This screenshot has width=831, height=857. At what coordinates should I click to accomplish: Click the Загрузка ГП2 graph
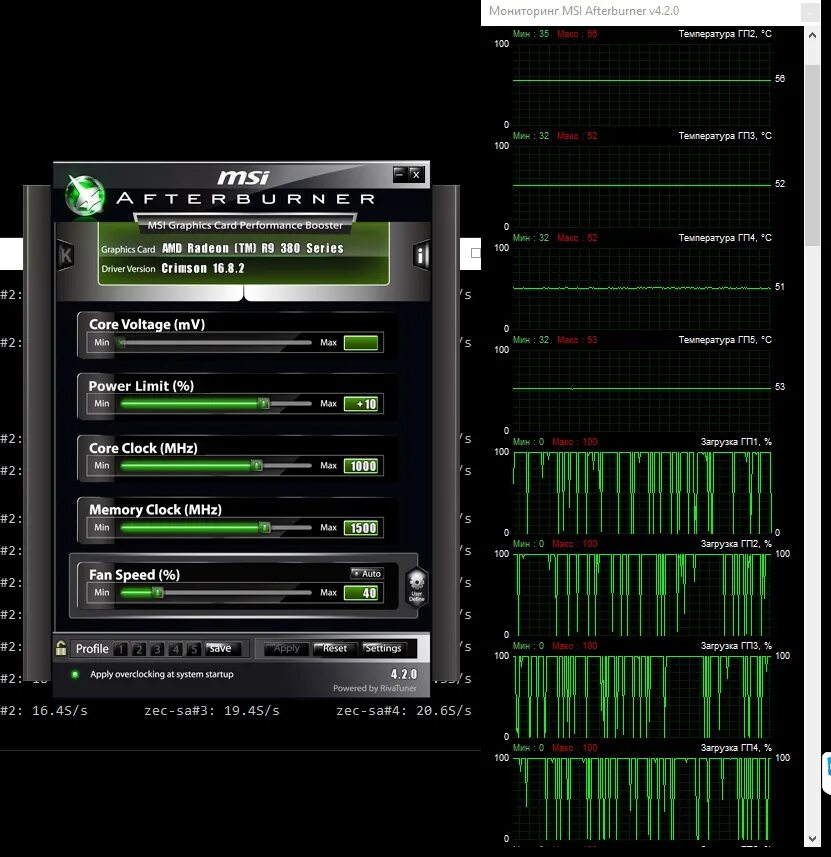coord(642,595)
